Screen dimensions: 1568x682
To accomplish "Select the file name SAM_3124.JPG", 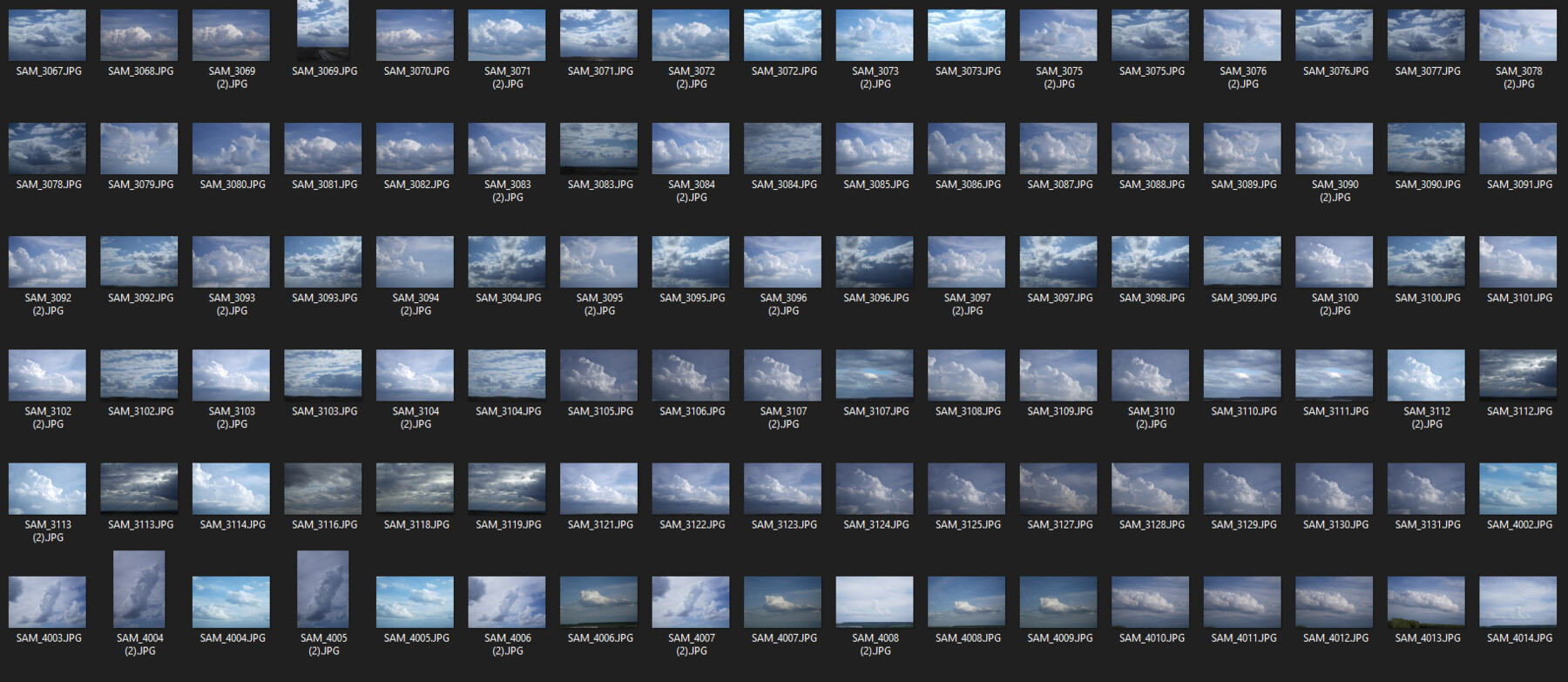I will point(875,524).
